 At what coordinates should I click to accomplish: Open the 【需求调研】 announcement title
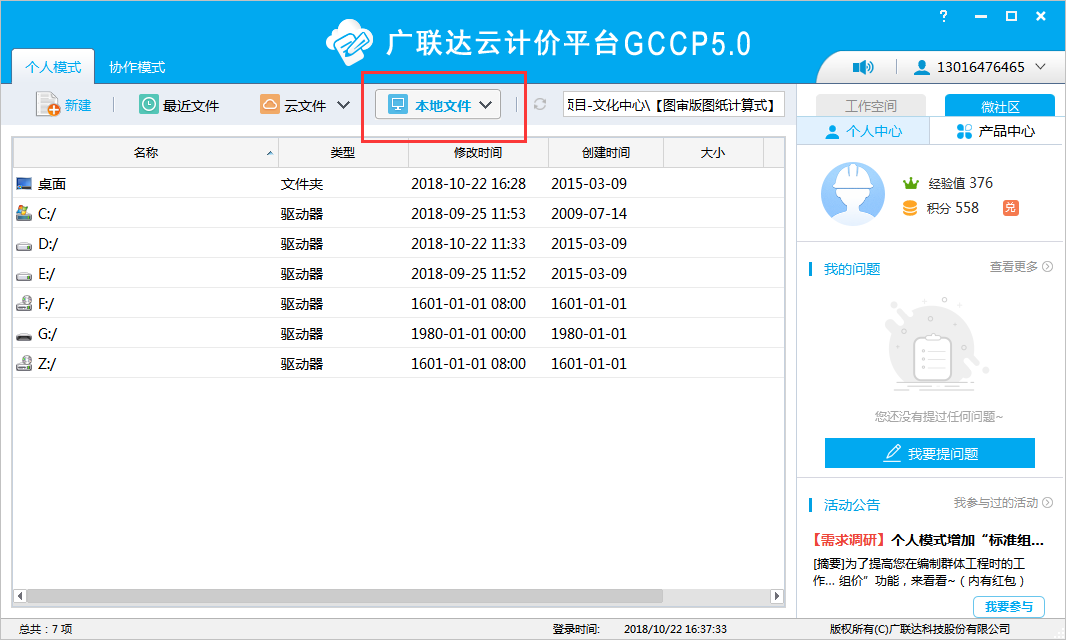tap(928, 540)
